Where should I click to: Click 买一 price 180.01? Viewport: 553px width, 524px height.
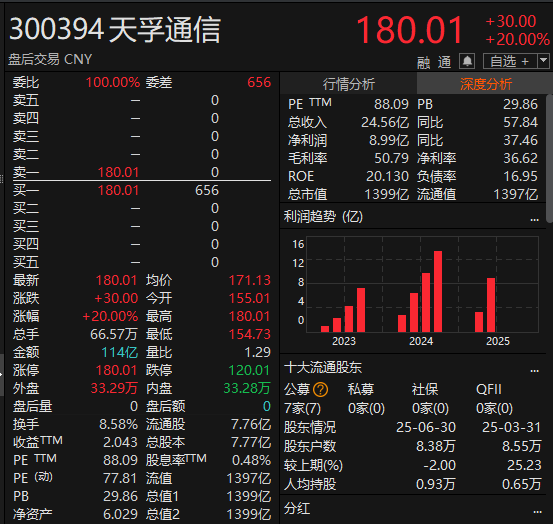118,190
